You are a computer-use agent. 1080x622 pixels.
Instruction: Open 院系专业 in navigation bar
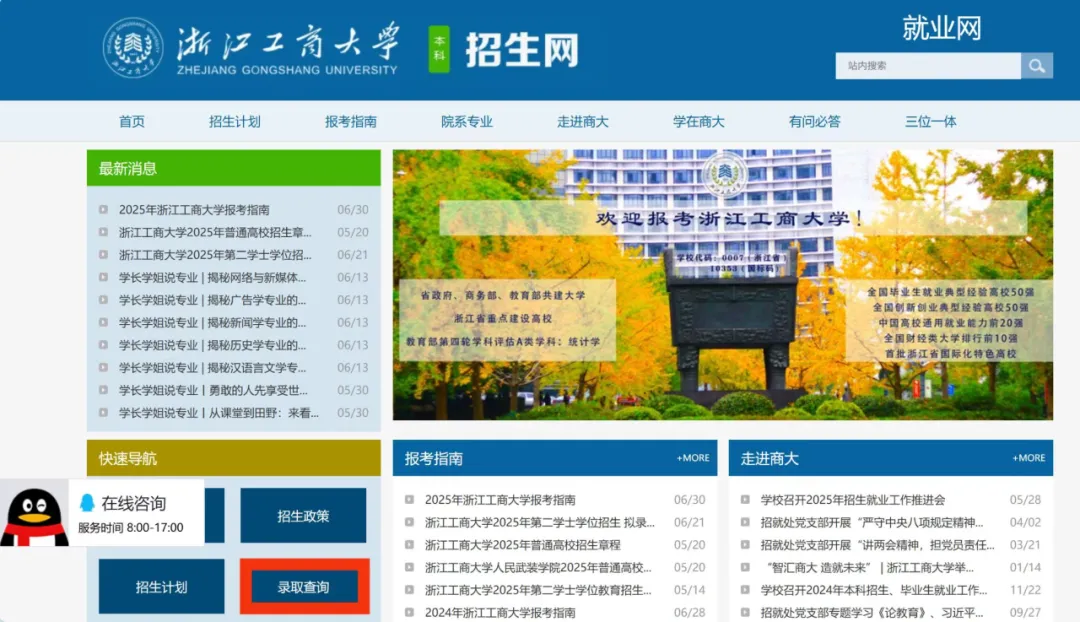coord(467,122)
